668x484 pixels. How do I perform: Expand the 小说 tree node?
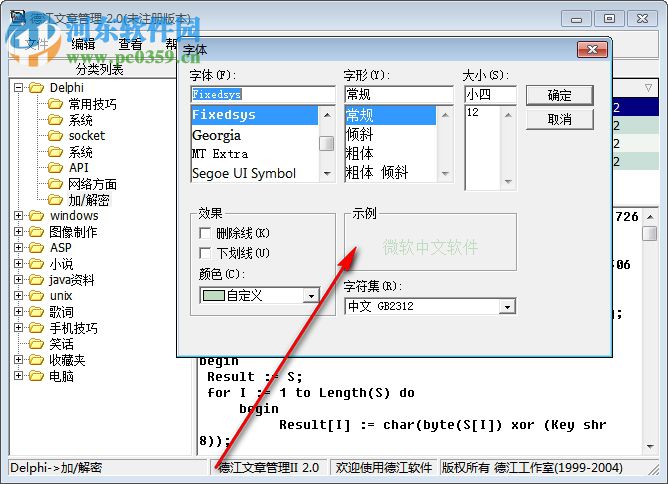pos(18,264)
